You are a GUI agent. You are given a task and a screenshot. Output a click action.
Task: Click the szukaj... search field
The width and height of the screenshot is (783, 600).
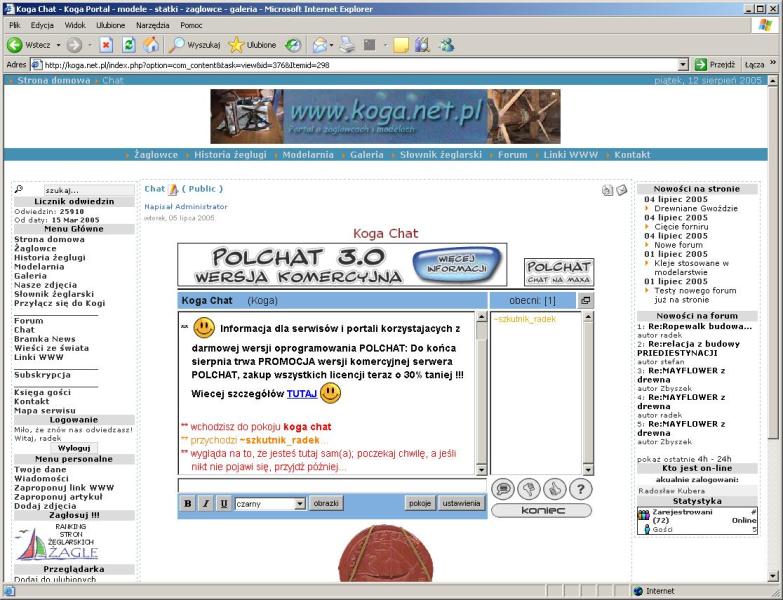pyautogui.click(x=89, y=190)
